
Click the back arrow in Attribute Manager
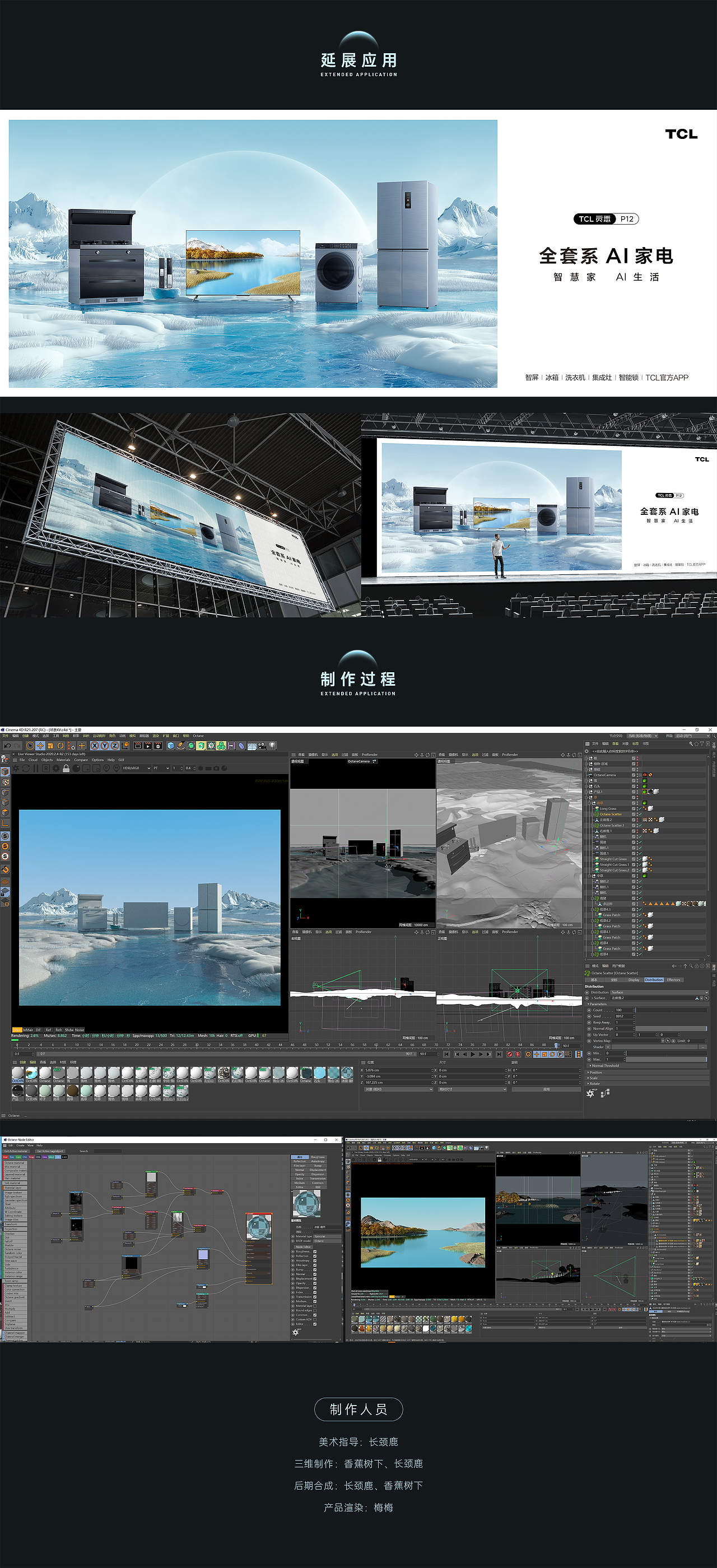pos(674,966)
